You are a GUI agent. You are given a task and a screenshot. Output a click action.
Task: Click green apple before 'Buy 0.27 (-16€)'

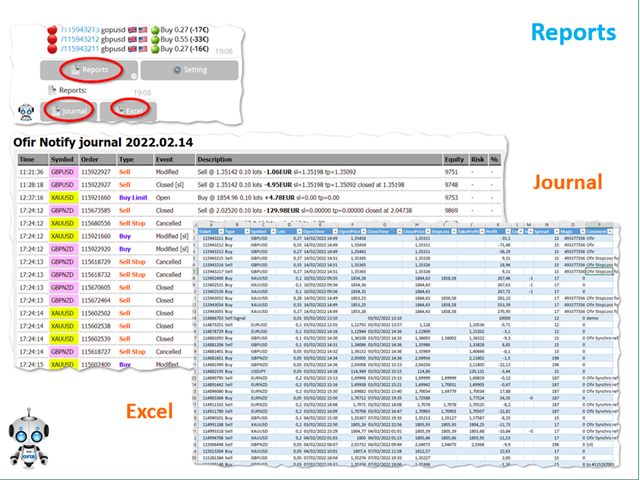155,49
